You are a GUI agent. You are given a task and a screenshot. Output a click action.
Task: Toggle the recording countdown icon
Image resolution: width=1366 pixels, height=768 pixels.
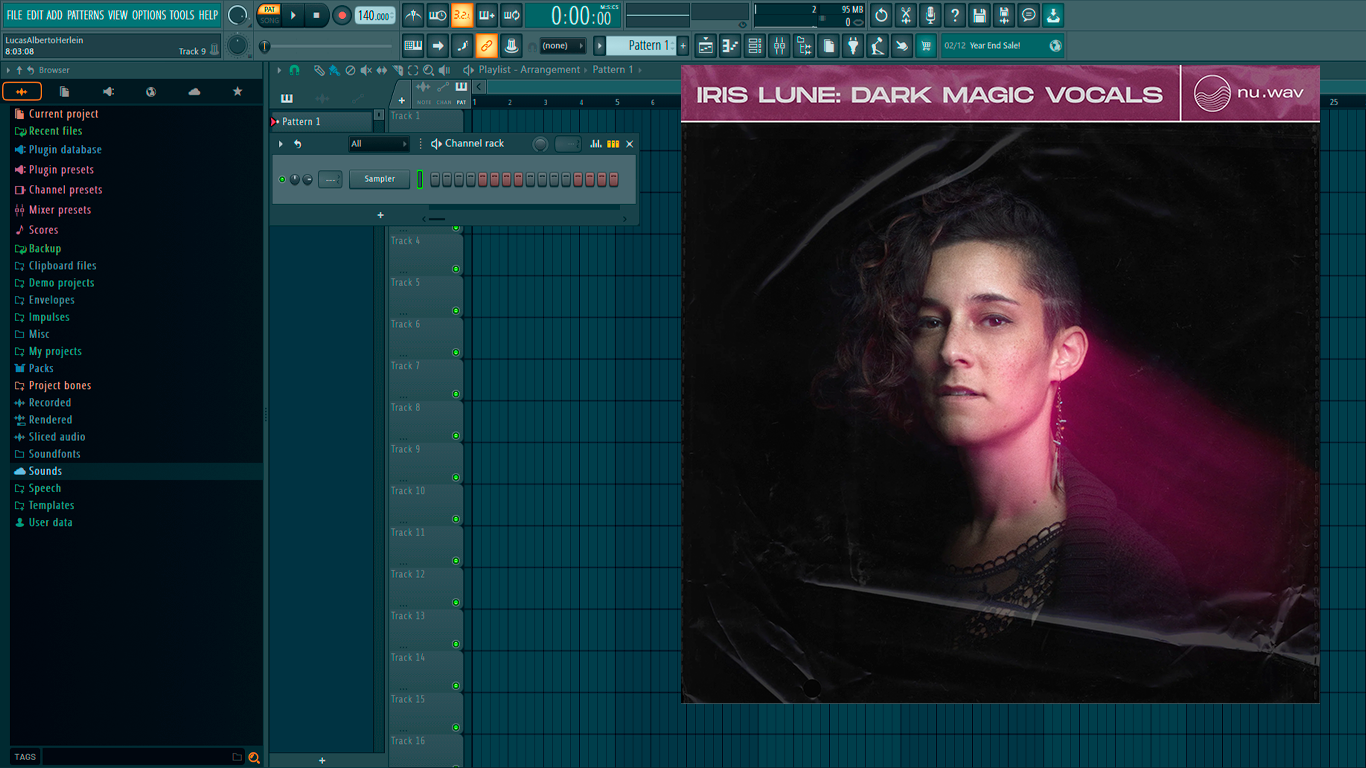pos(462,15)
